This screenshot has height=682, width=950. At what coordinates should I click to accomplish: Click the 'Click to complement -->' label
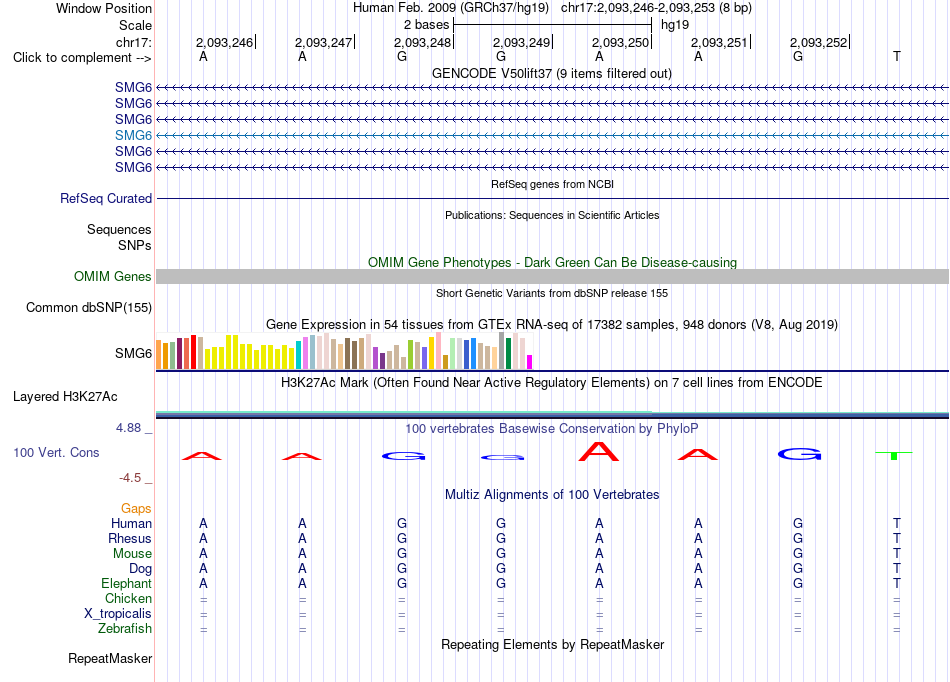[x=82, y=58]
